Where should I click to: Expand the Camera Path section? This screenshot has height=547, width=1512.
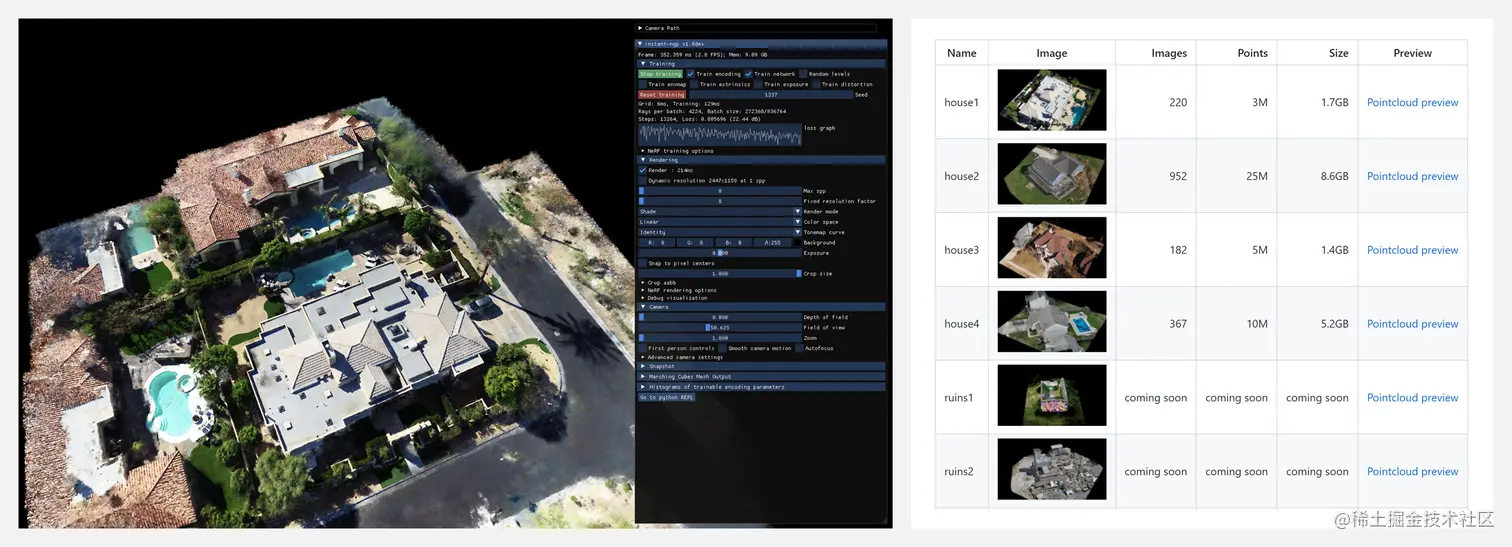click(757, 28)
